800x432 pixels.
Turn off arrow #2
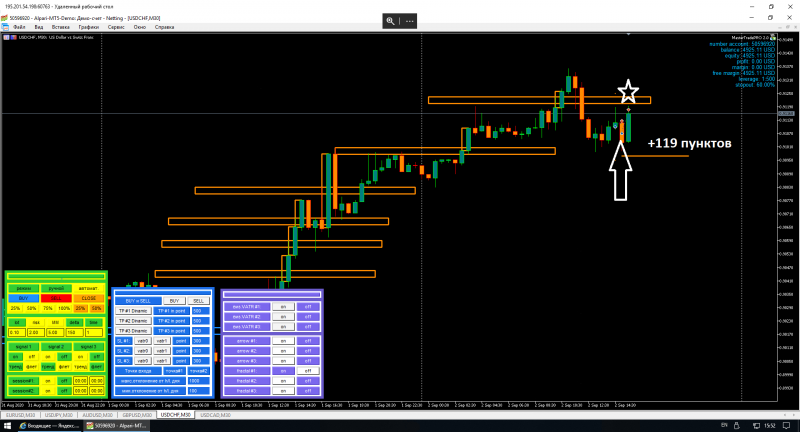pyautogui.click(x=308, y=351)
